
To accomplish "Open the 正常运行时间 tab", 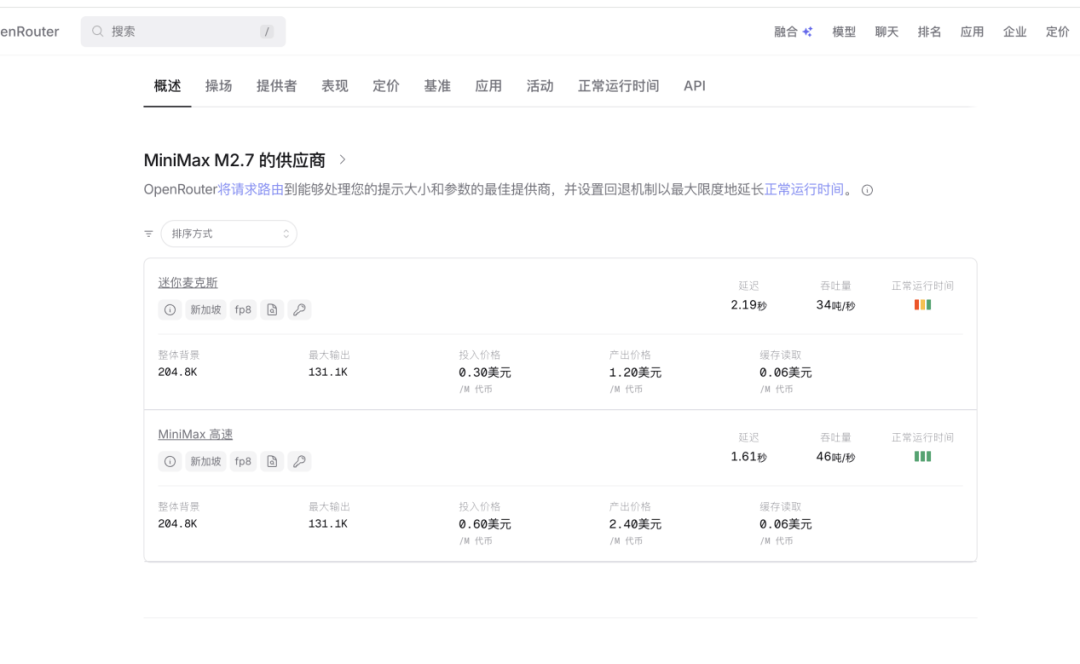I will pyautogui.click(x=618, y=86).
